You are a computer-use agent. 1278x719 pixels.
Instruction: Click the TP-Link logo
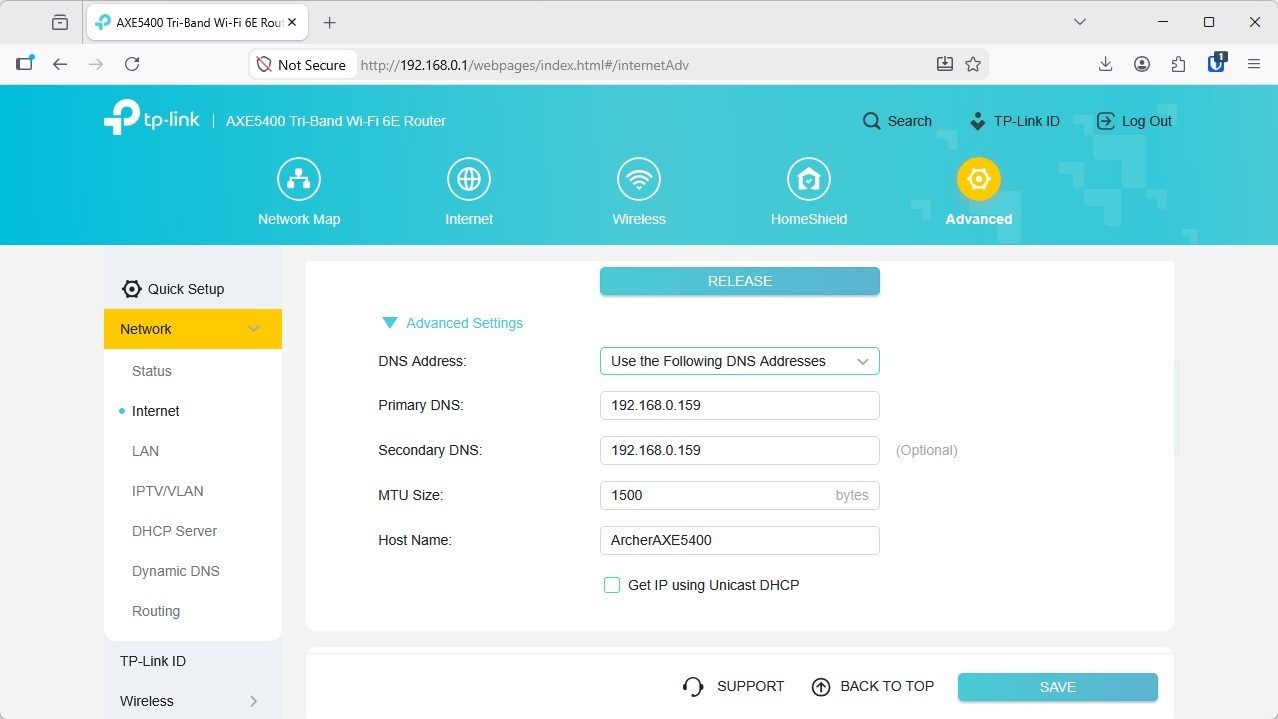[x=151, y=118]
